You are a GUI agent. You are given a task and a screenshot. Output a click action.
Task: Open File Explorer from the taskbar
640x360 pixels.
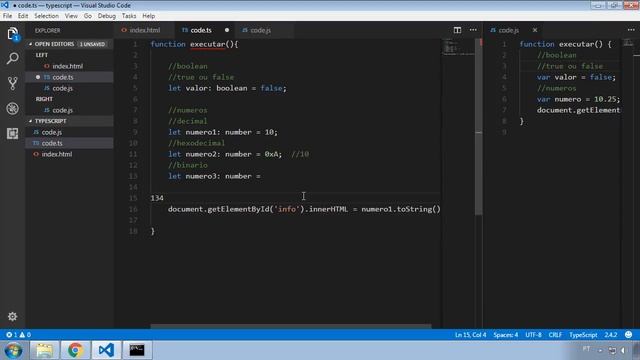point(44,350)
